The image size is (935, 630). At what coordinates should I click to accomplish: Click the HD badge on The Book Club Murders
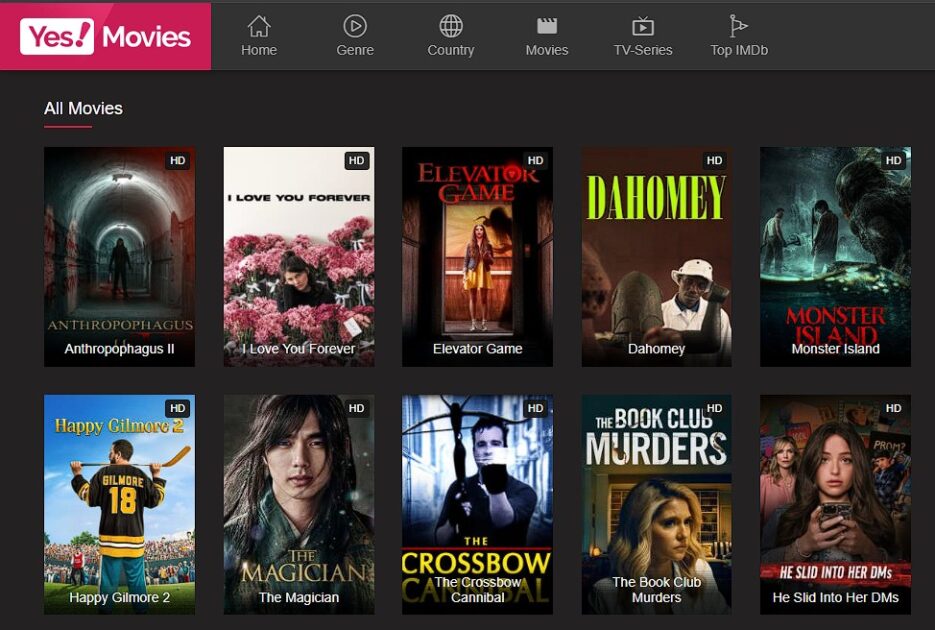pyautogui.click(x=714, y=408)
